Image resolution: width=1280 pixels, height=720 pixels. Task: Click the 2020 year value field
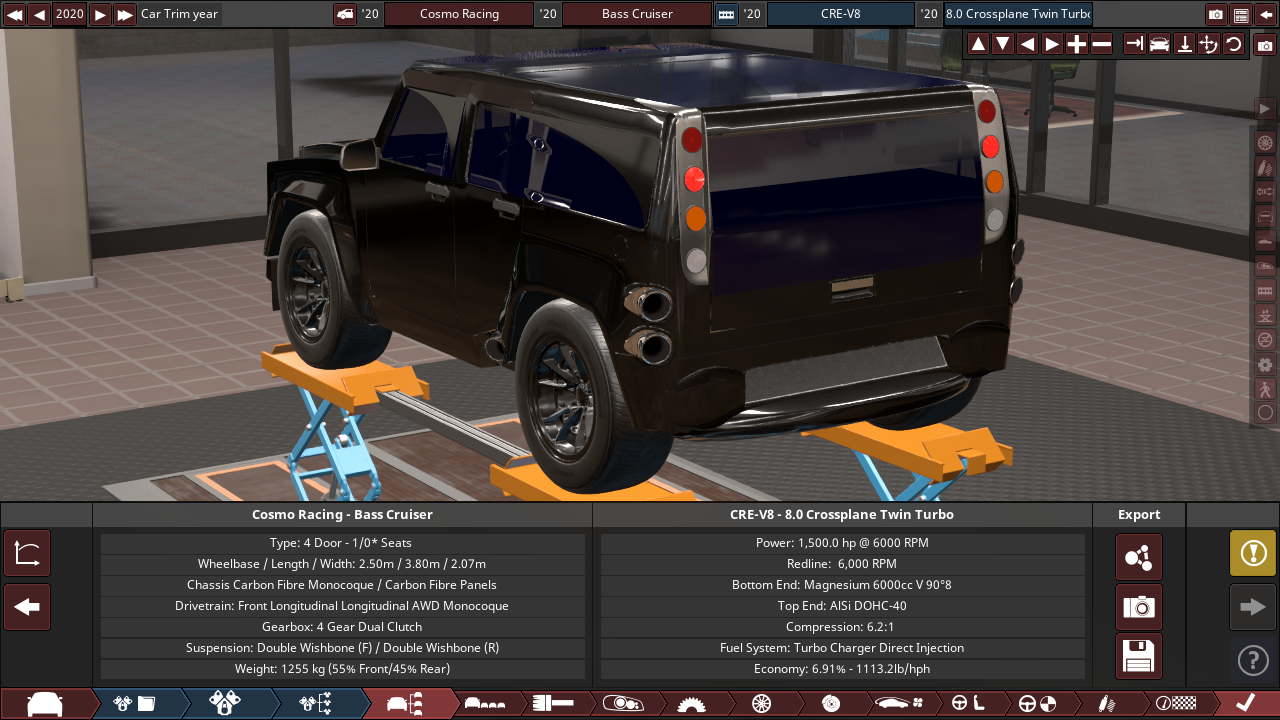(70, 14)
